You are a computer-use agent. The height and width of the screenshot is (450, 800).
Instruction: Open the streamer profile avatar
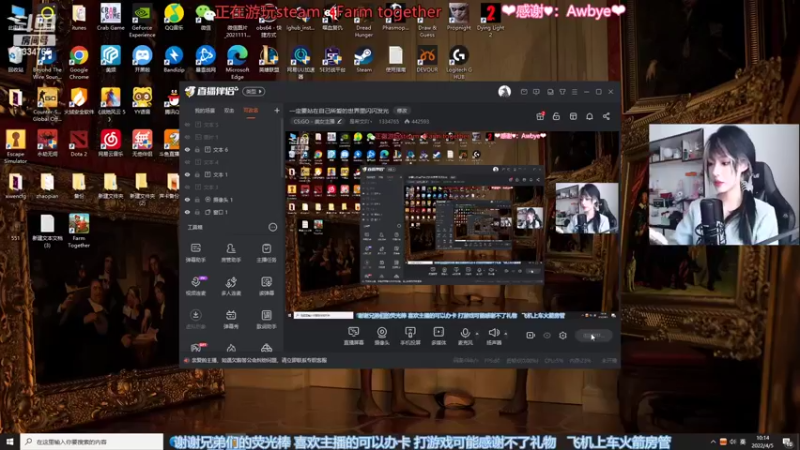[x=504, y=91]
